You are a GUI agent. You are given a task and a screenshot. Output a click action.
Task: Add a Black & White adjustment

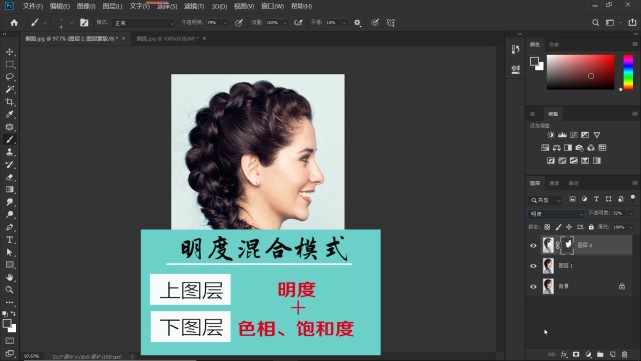(x=568, y=148)
